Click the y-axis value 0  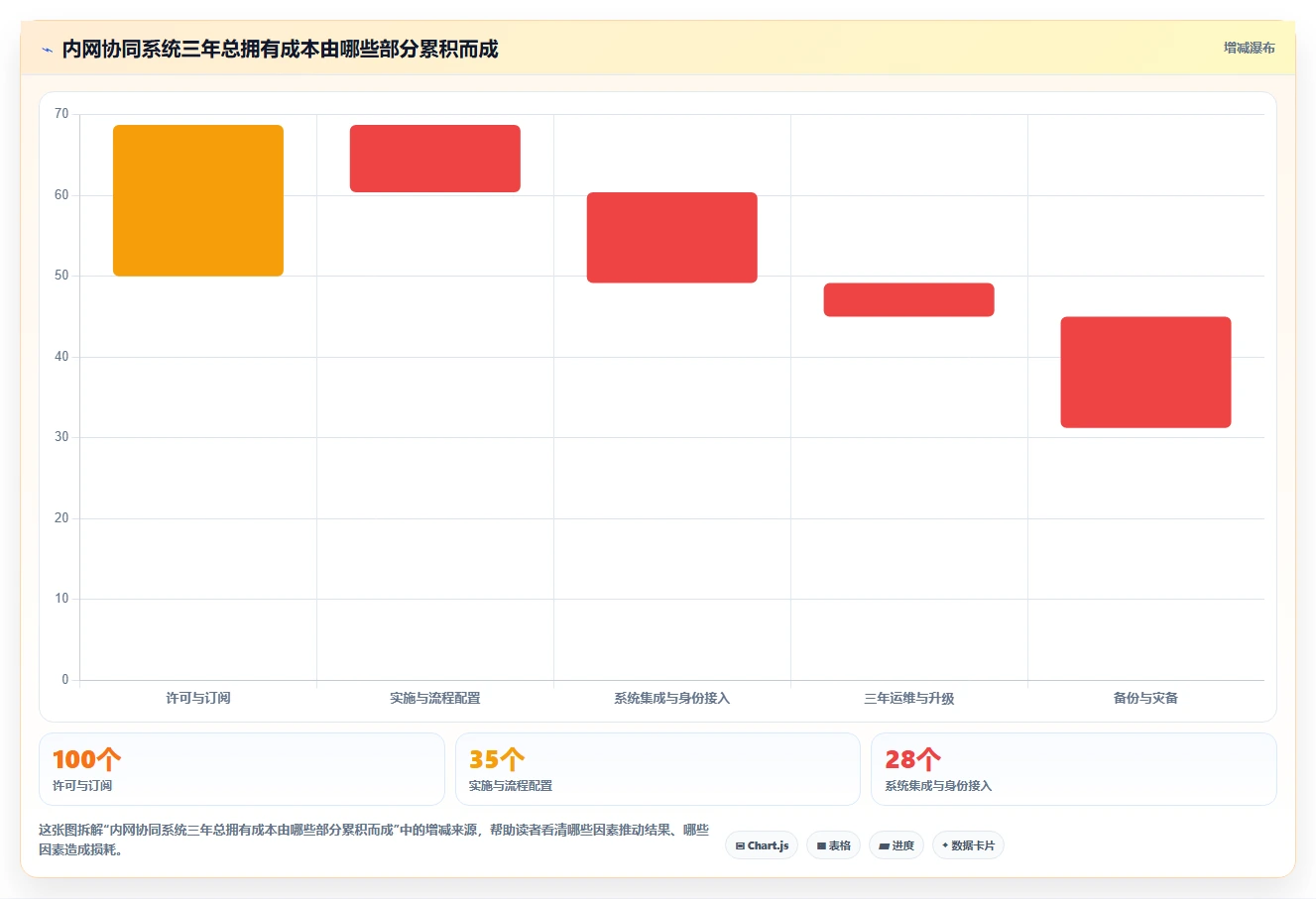coord(65,680)
